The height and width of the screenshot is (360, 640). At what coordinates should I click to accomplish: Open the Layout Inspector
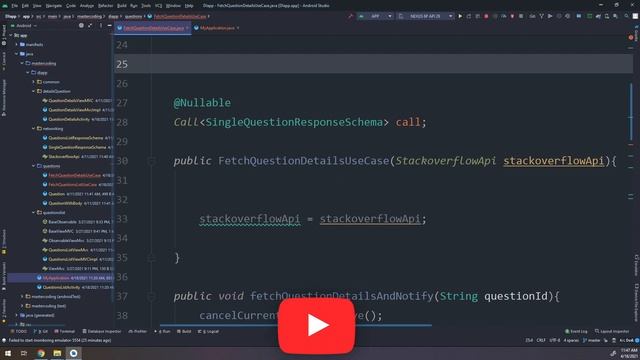611,331
